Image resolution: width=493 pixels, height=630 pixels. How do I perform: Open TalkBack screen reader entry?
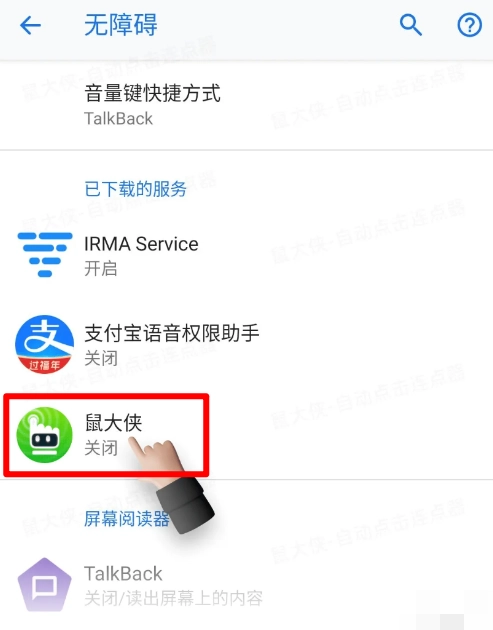(246, 585)
